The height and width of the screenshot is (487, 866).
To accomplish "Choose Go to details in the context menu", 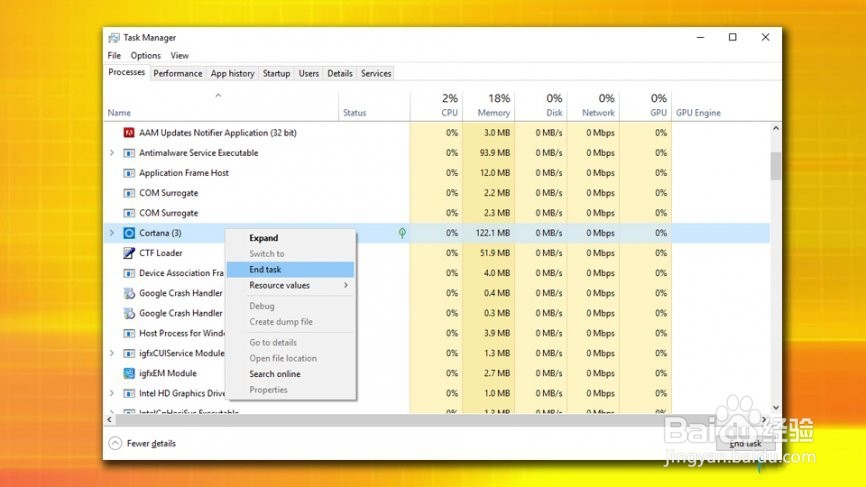I will 291,342.
